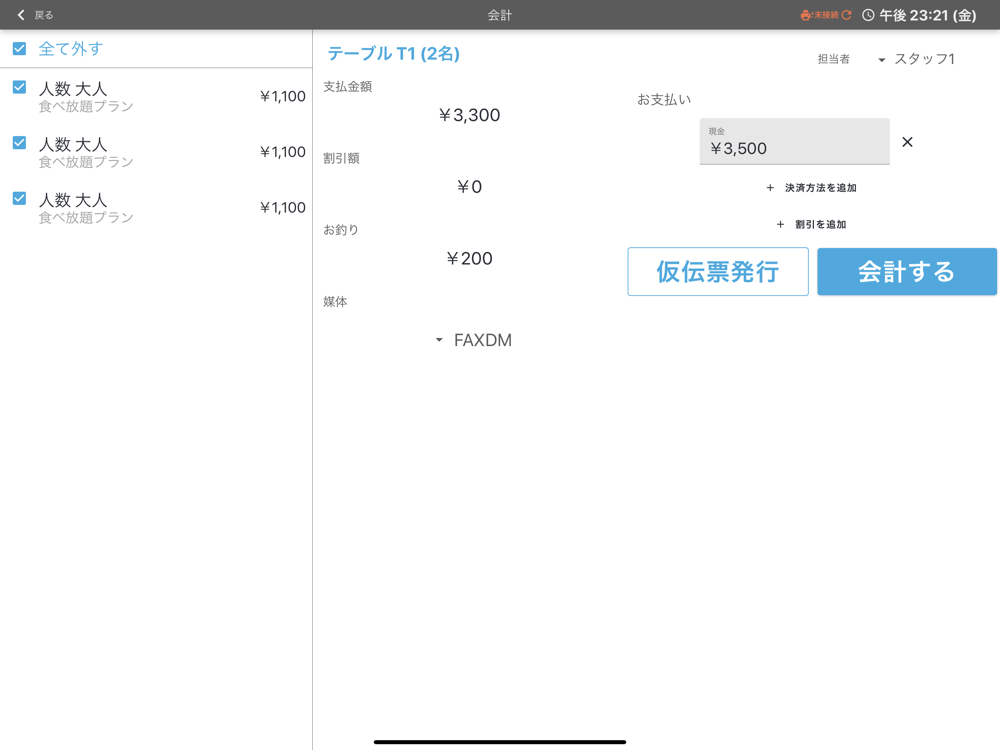Add a payment method via 決済方法を追加
1000x750 pixels.
(811, 188)
